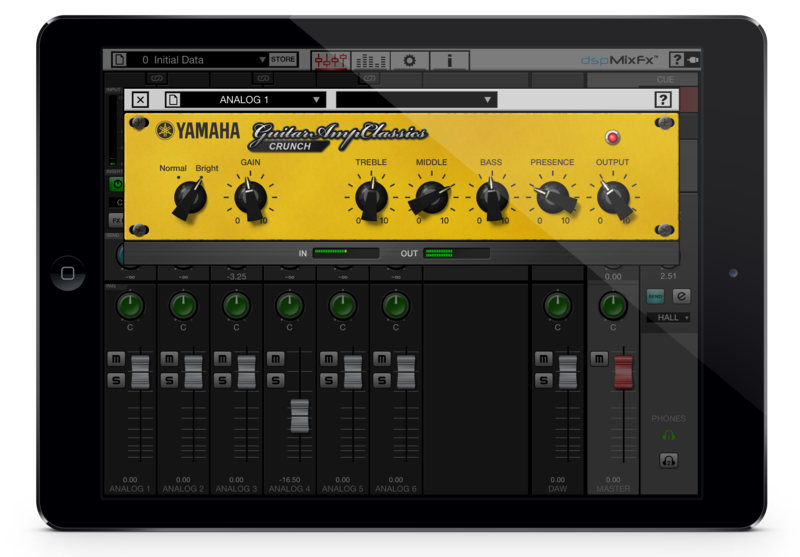Toggle the green insert power button
The height and width of the screenshot is (557, 800).
coord(117,184)
